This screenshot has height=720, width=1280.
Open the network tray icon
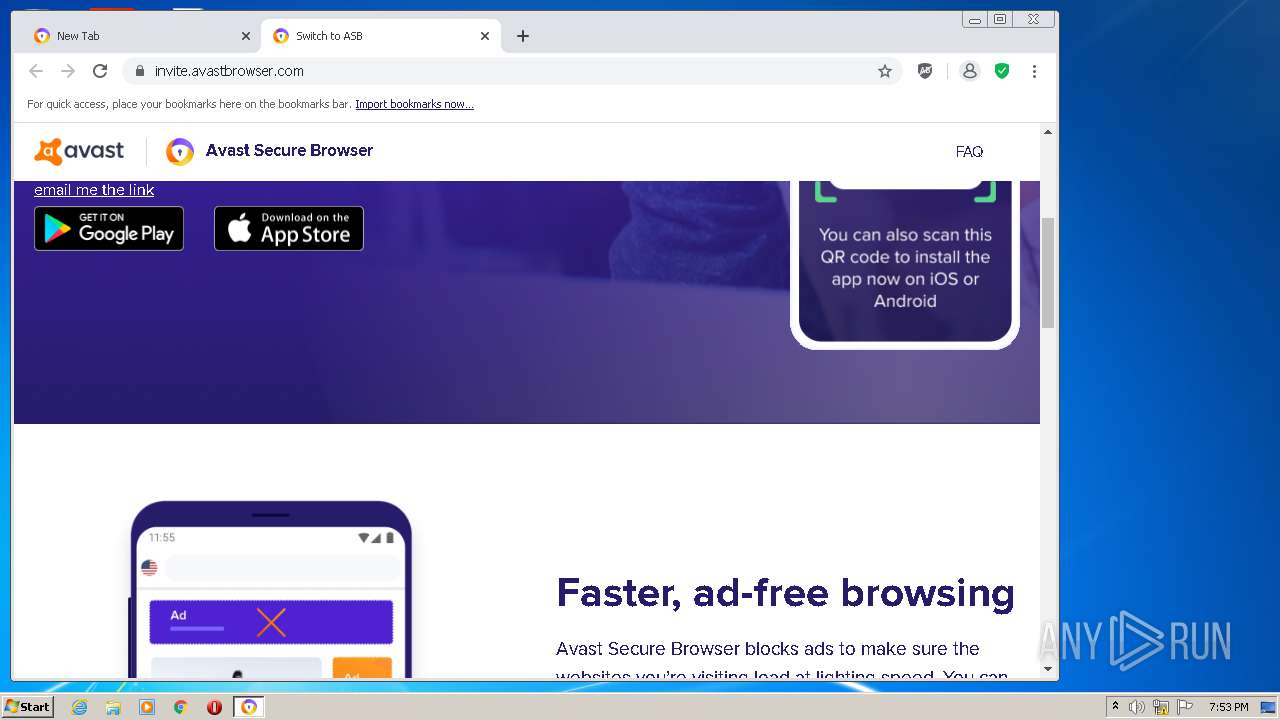click(1161, 707)
